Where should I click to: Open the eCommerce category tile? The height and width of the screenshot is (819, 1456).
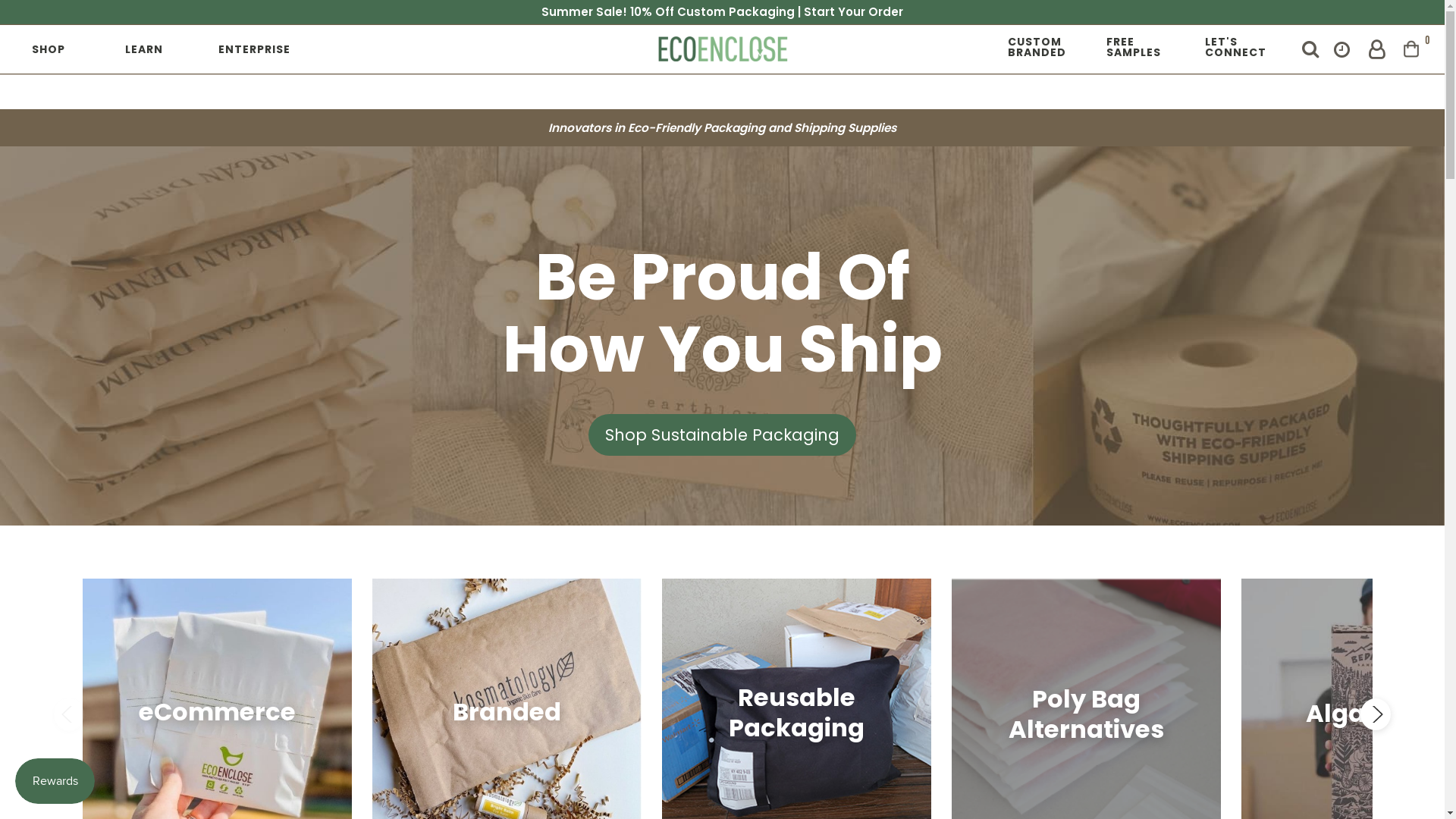(217, 698)
